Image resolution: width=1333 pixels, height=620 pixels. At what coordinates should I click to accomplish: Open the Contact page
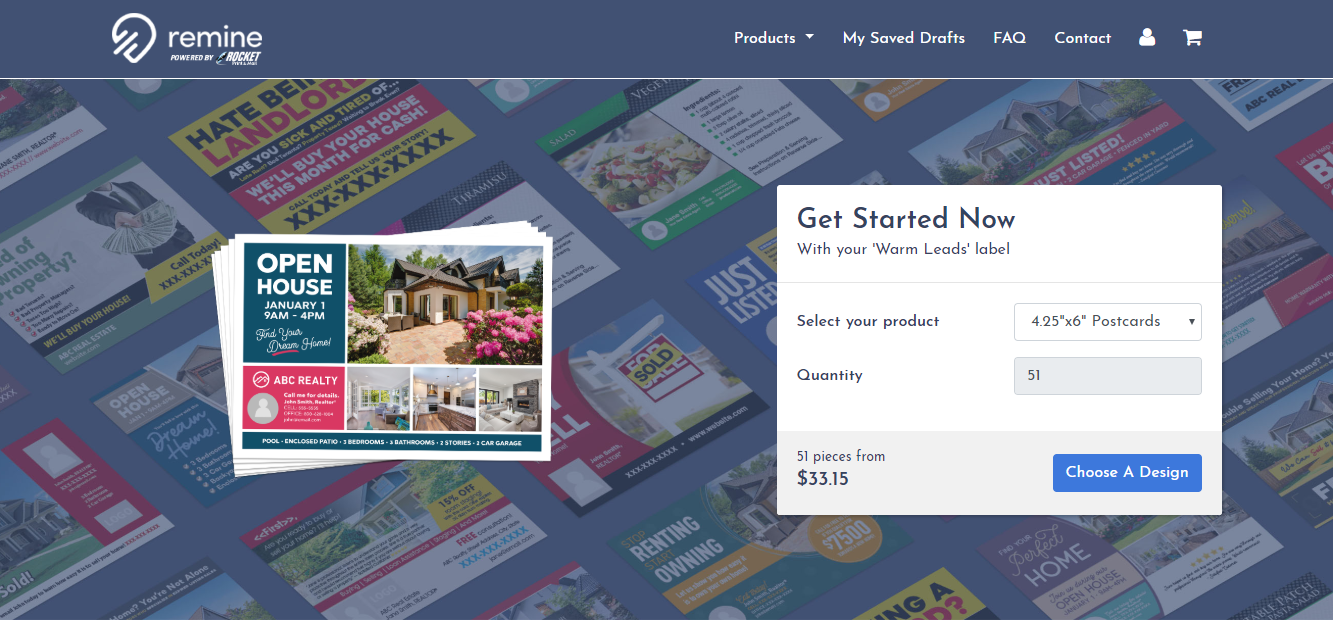point(1082,38)
